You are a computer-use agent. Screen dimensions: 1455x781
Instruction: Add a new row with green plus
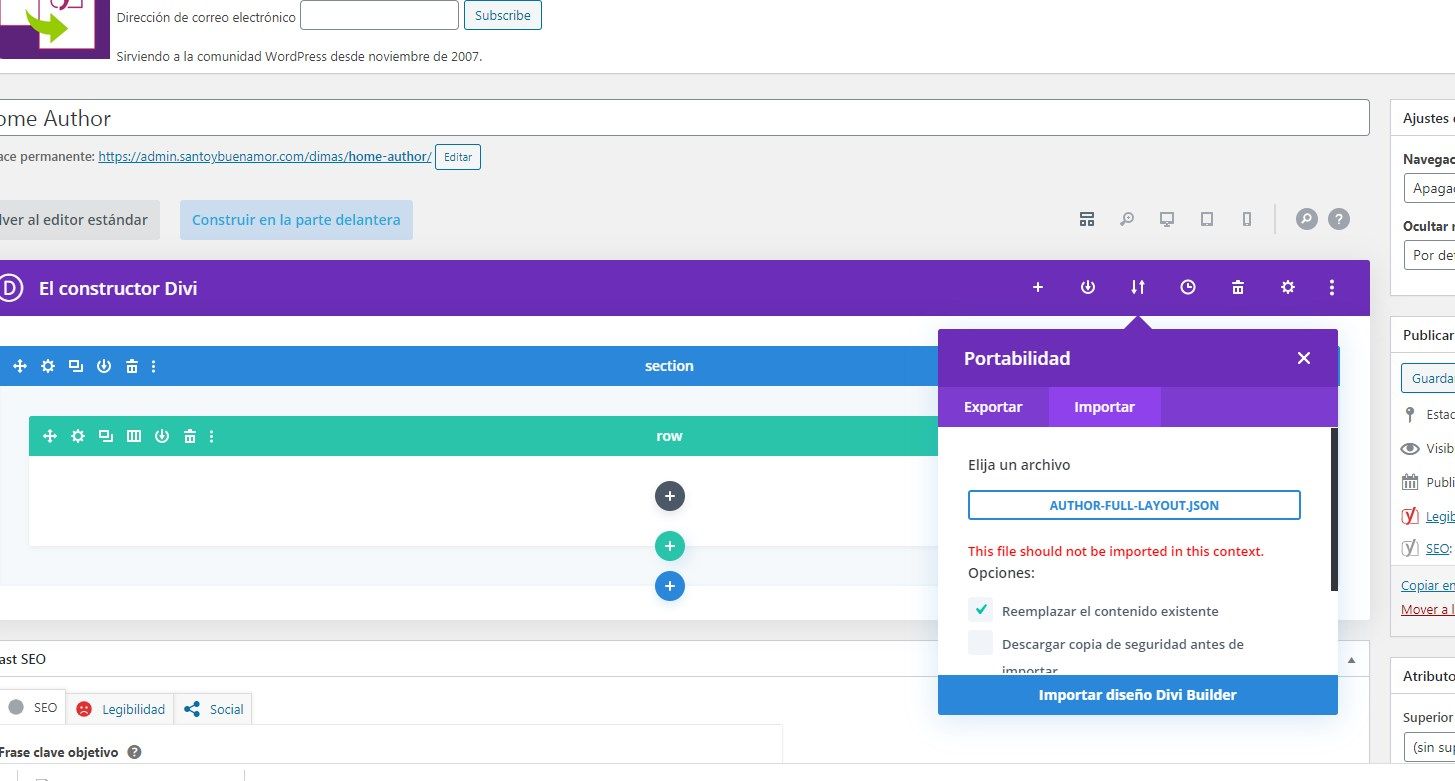670,546
